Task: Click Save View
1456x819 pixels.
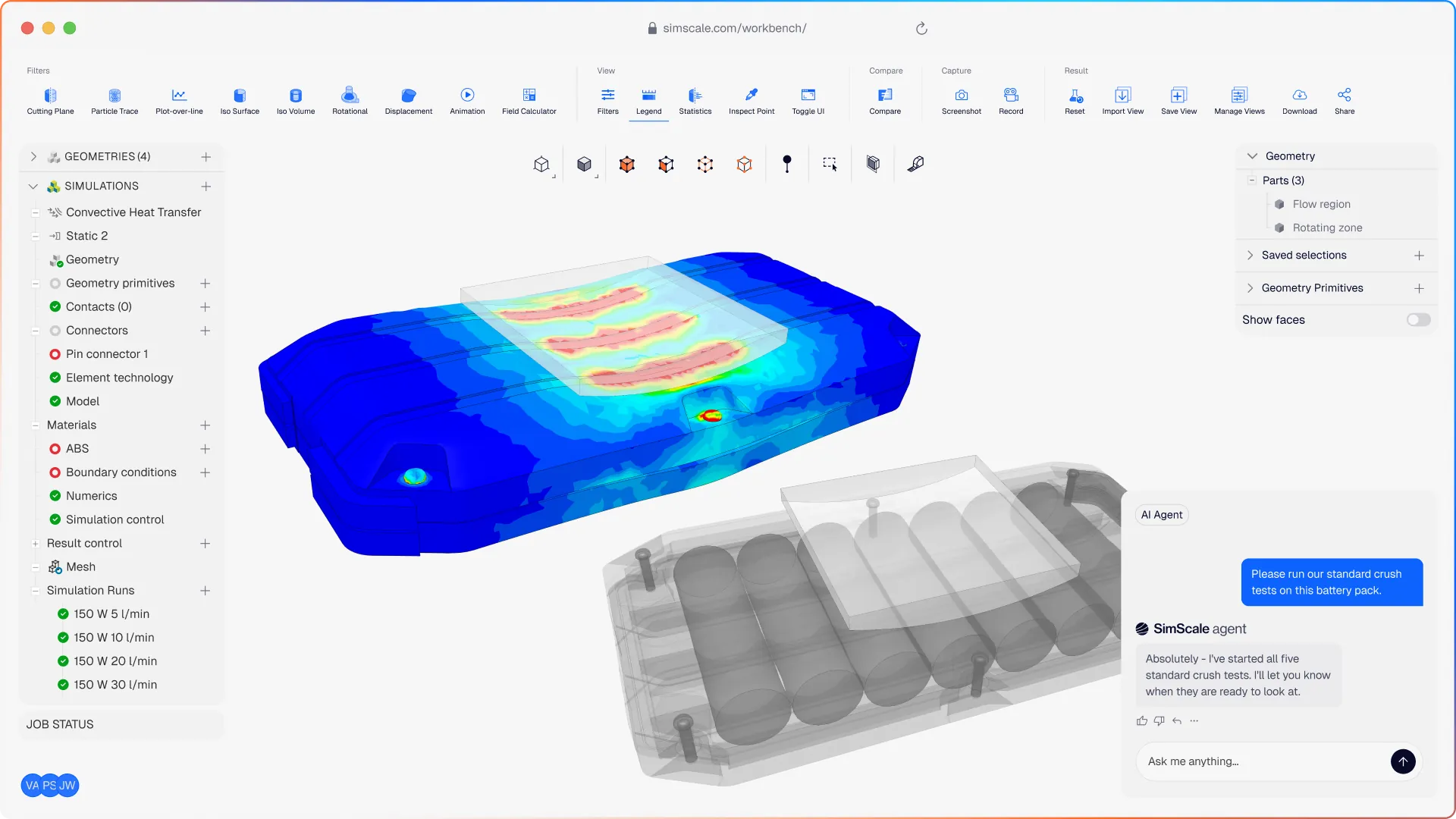Action: [1178, 101]
